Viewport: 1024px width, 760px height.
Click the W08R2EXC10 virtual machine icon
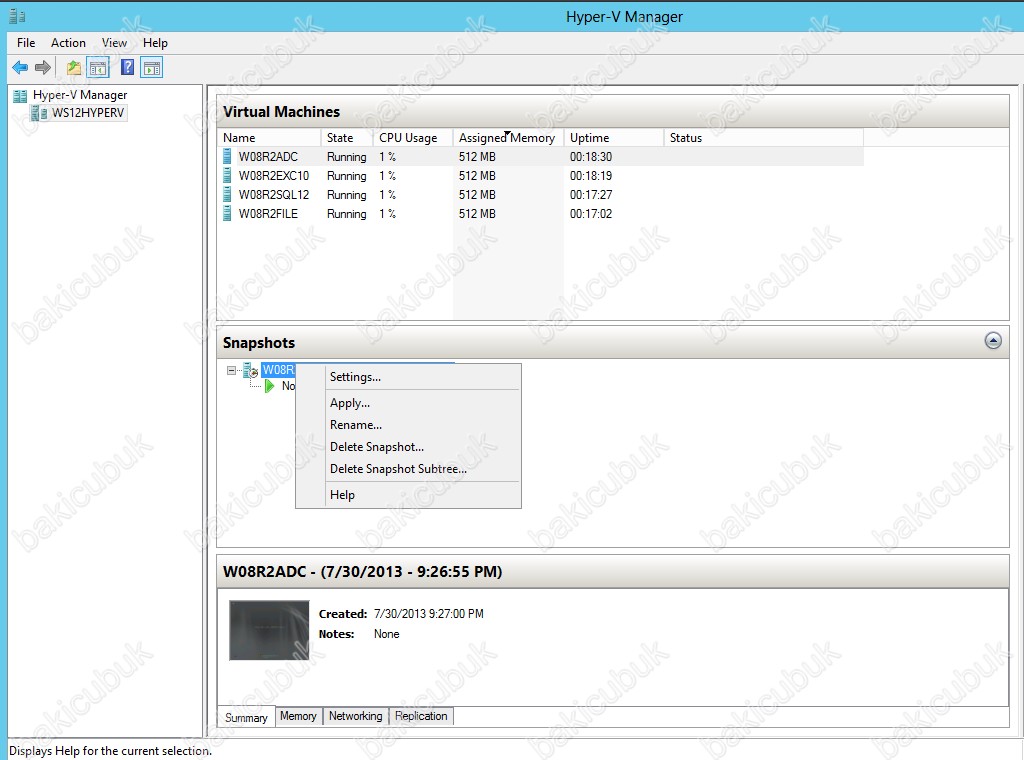click(x=227, y=176)
